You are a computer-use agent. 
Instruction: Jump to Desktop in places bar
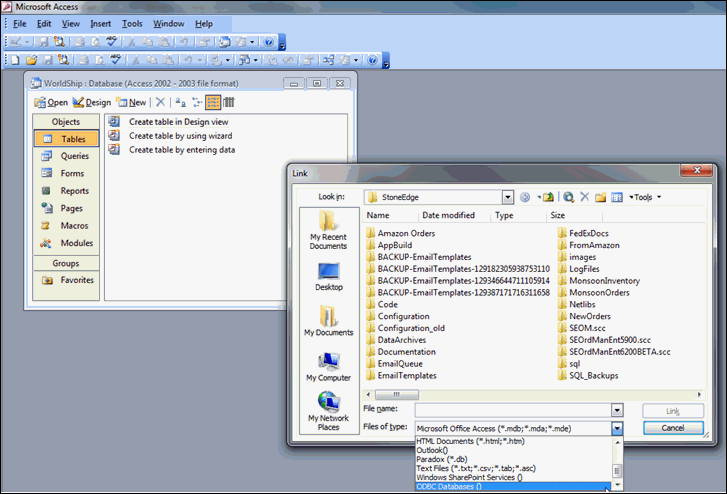[329, 277]
